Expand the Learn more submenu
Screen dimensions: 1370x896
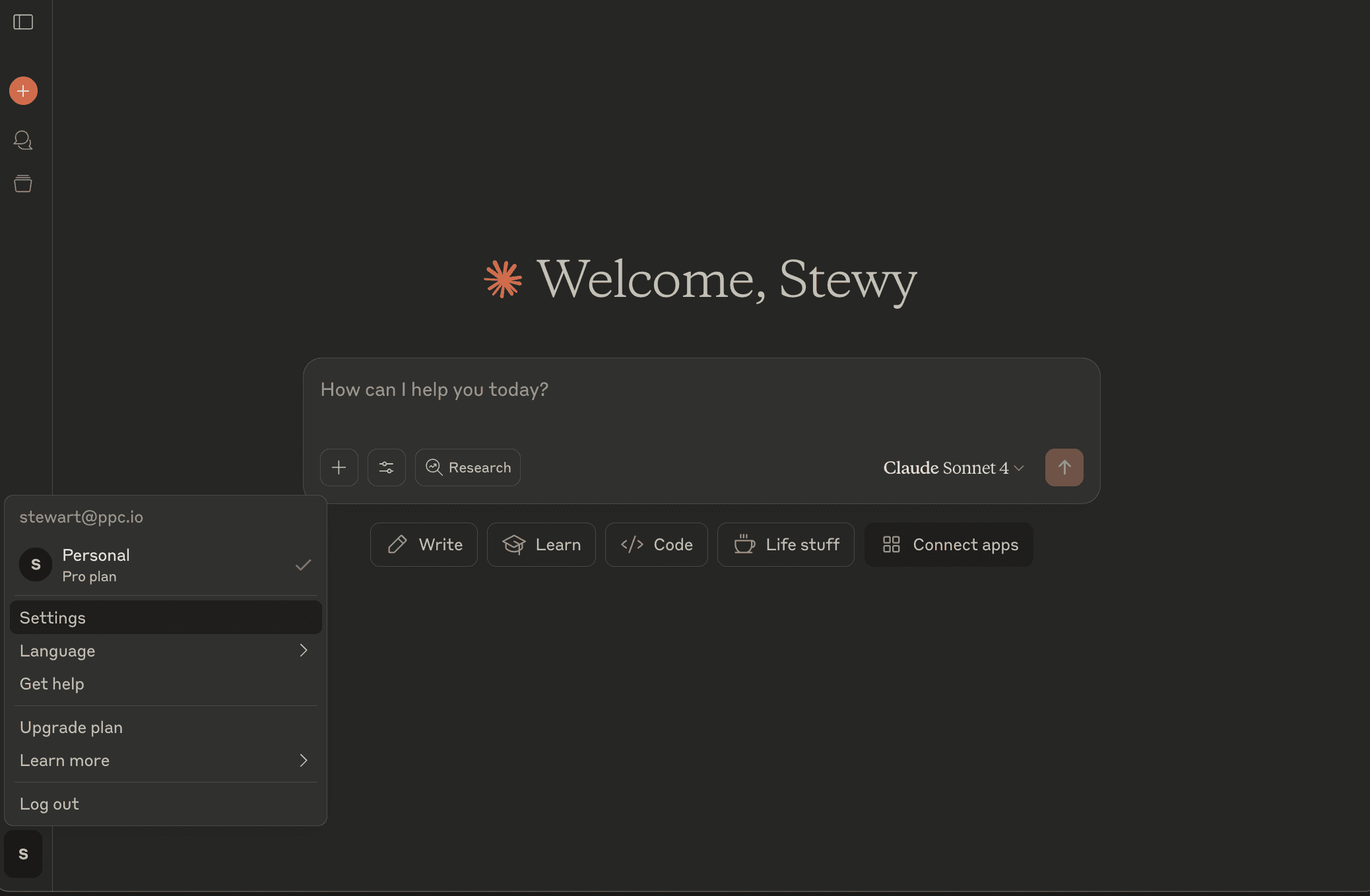click(165, 760)
